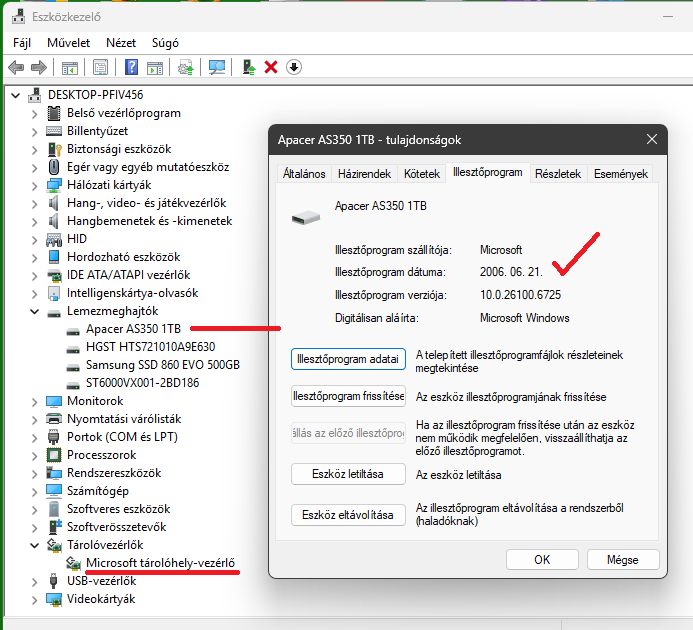Cancel the dialog with Mégse

(623, 560)
